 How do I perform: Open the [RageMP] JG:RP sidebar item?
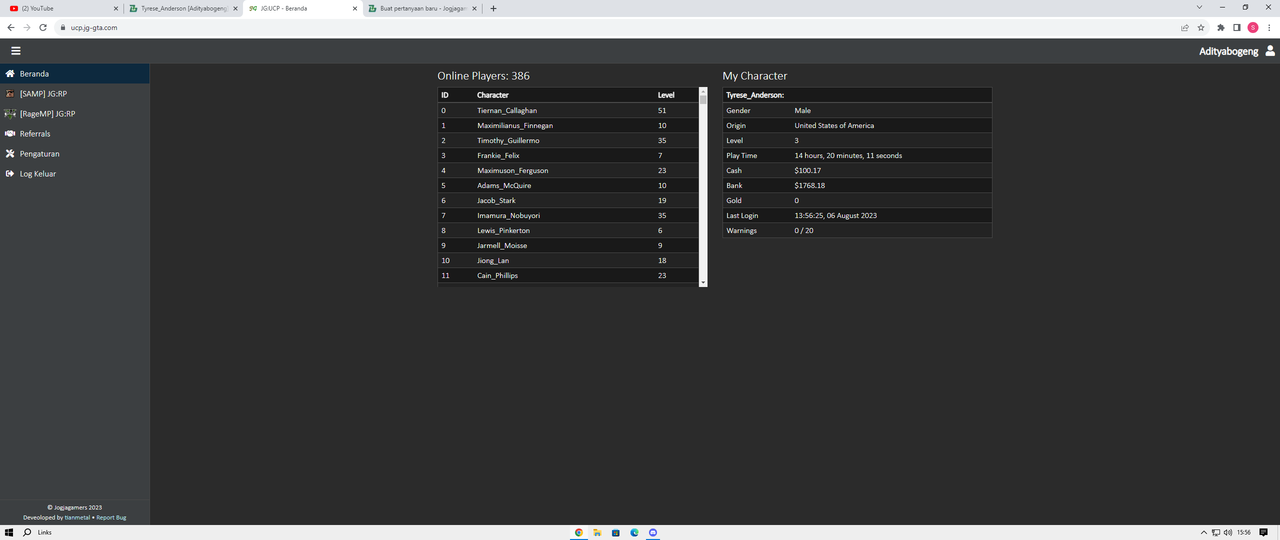click(75, 114)
